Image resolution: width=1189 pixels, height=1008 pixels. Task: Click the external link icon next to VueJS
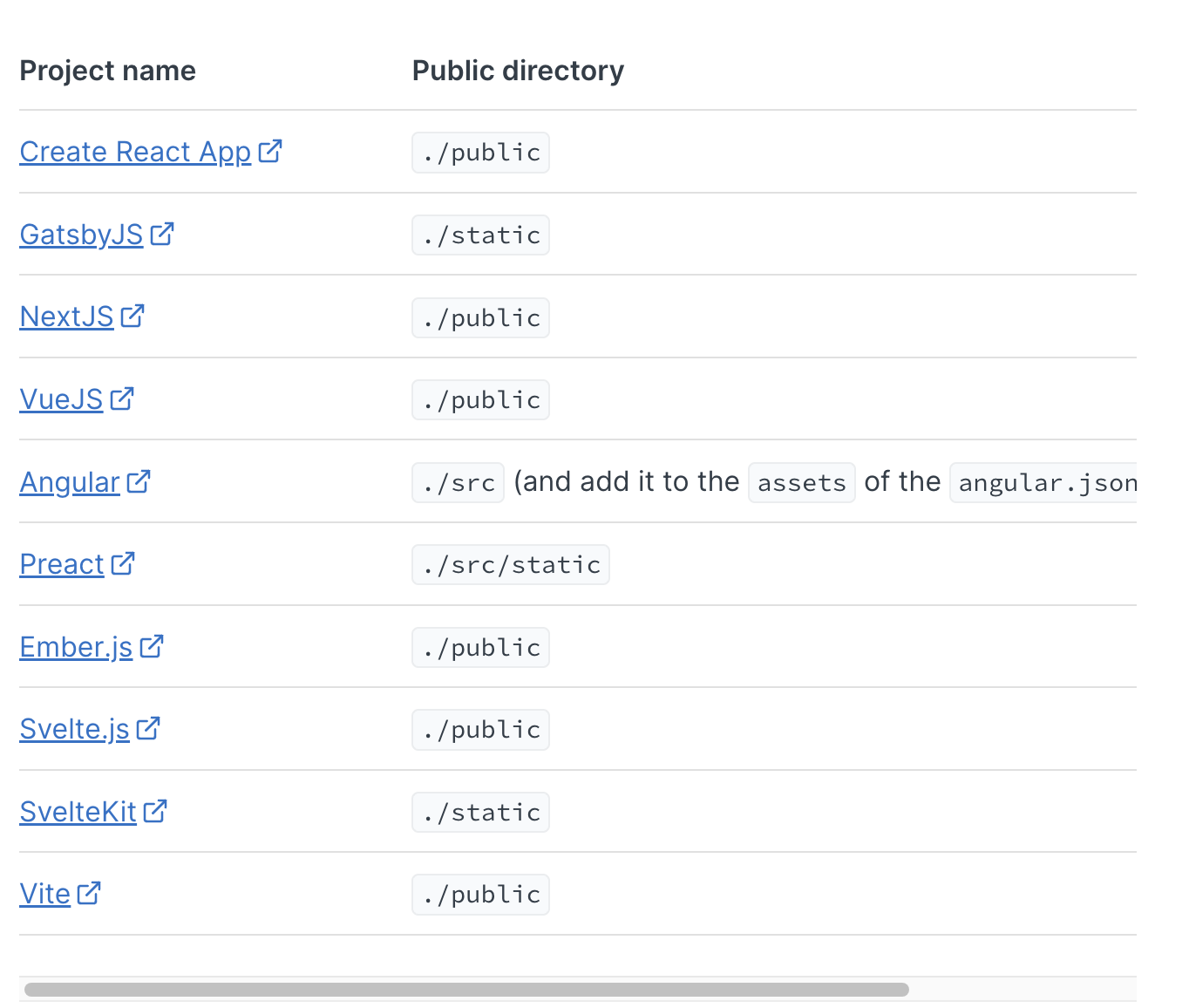(121, 397)
